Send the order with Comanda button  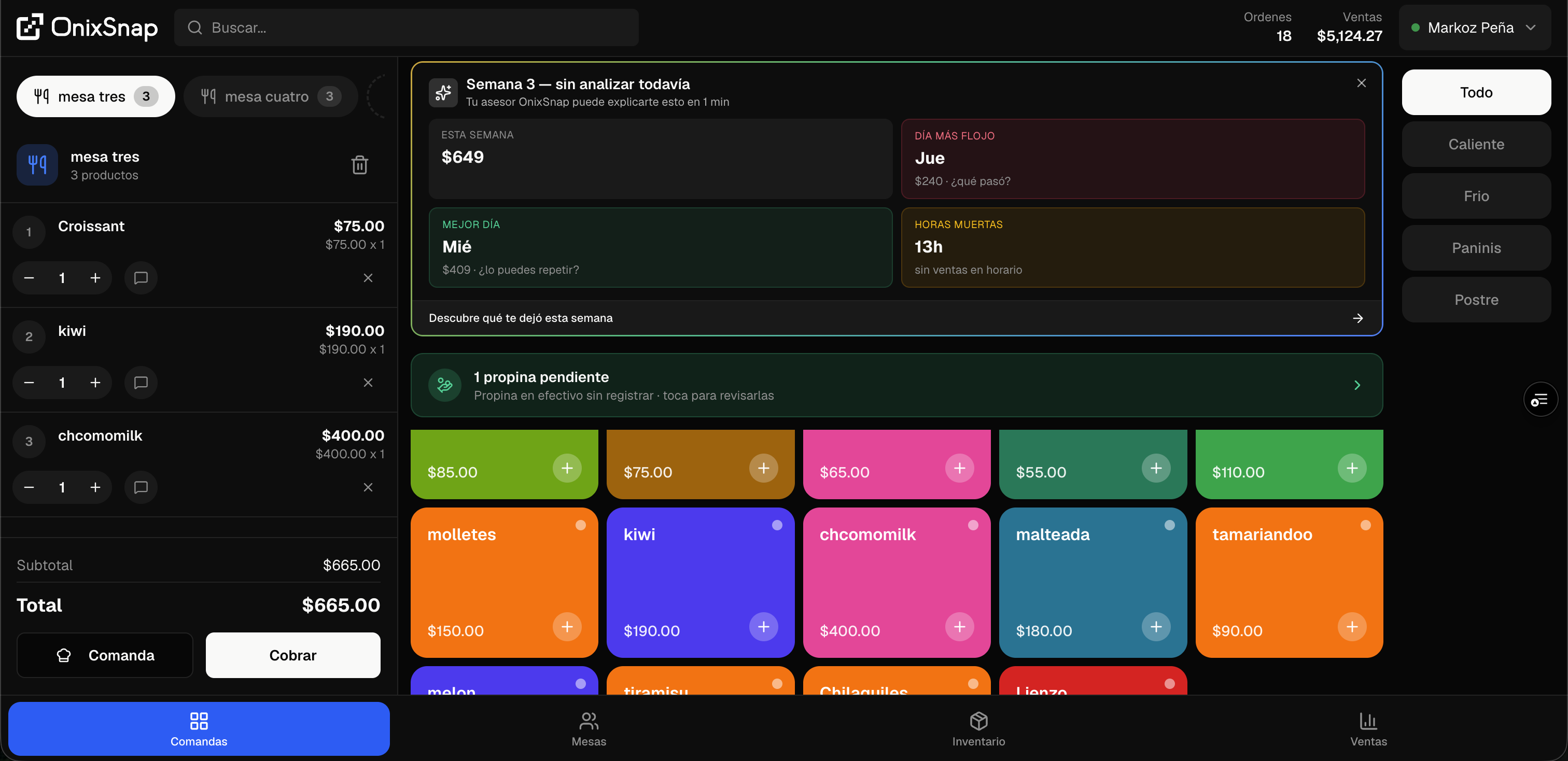coord(105,655)
